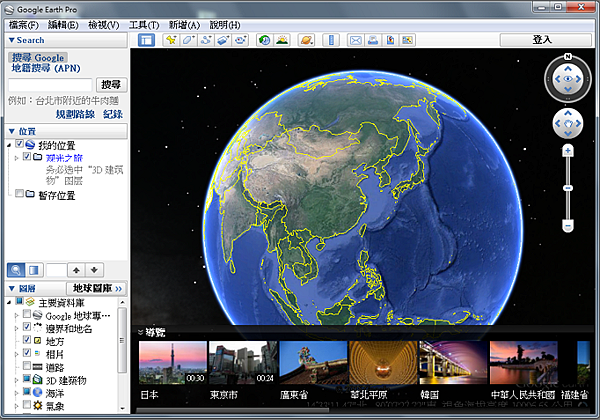Uncheck 地方 layer checkbox
The image size is (600, 420).
pos(27,339)
